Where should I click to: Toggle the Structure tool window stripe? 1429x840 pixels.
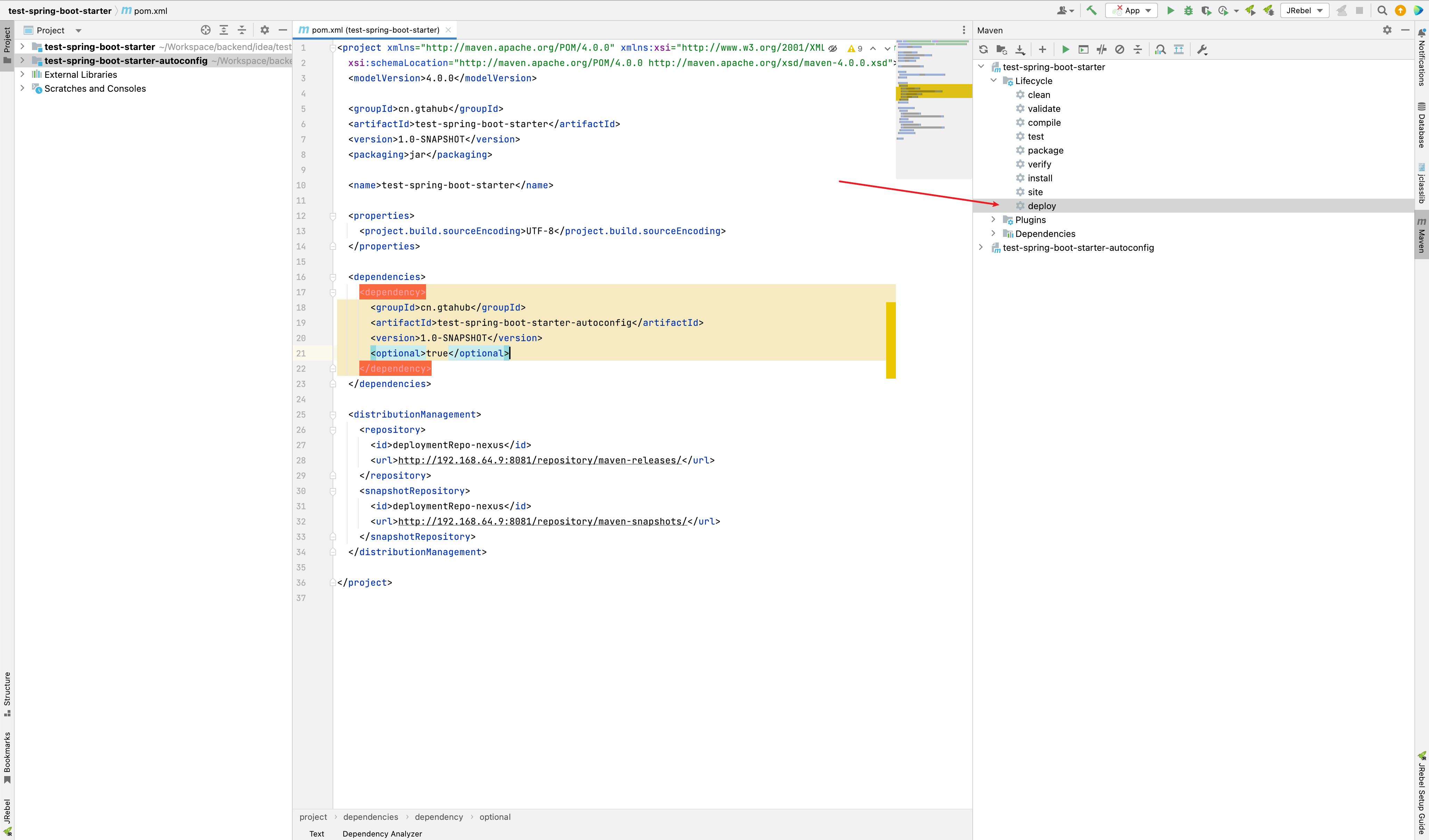7,694
